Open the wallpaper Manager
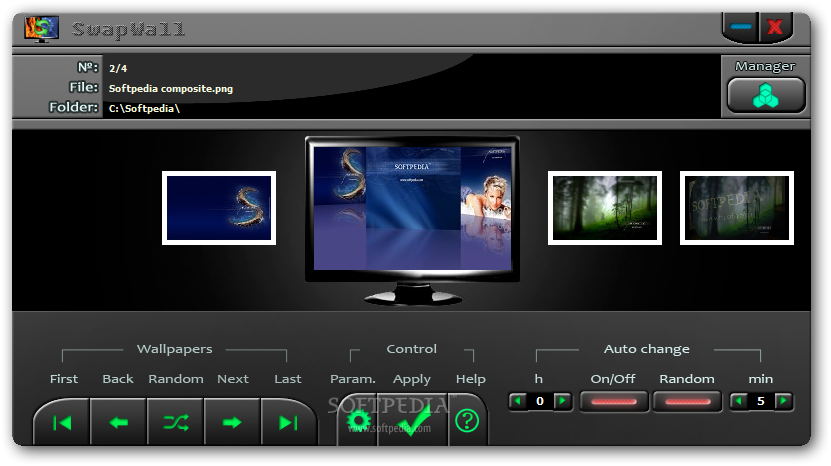 [766, 95]
